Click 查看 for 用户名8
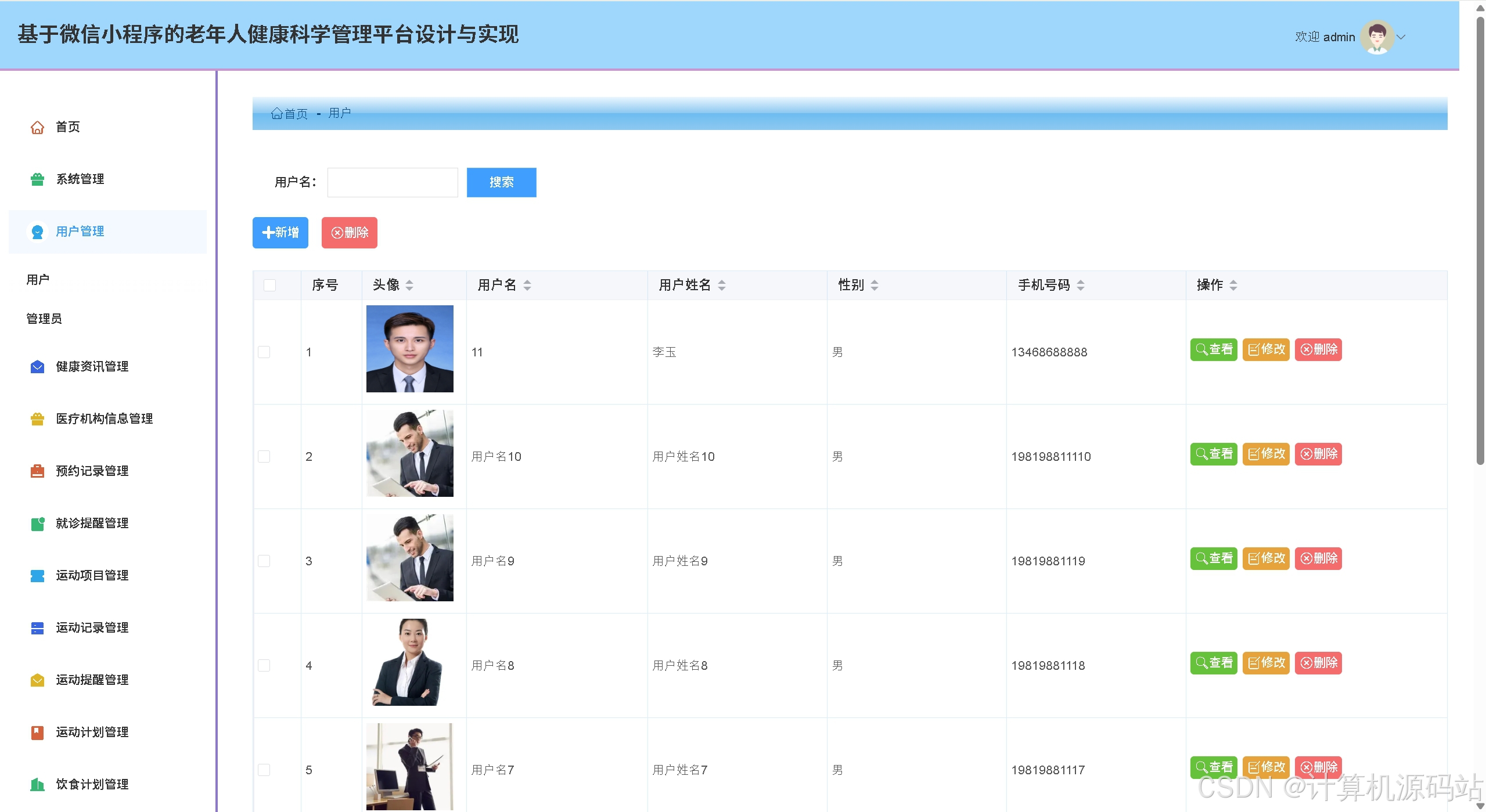Viewport: 1486px width, 812px height. (1214, 663)
